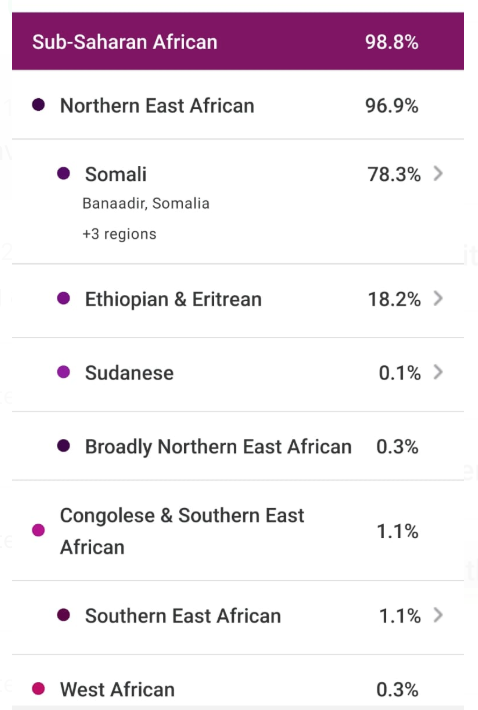The width and height of the screenshot is (478, 710).
Task: Click the Congolese & Southern East African dot
Action: click(38, 530)
